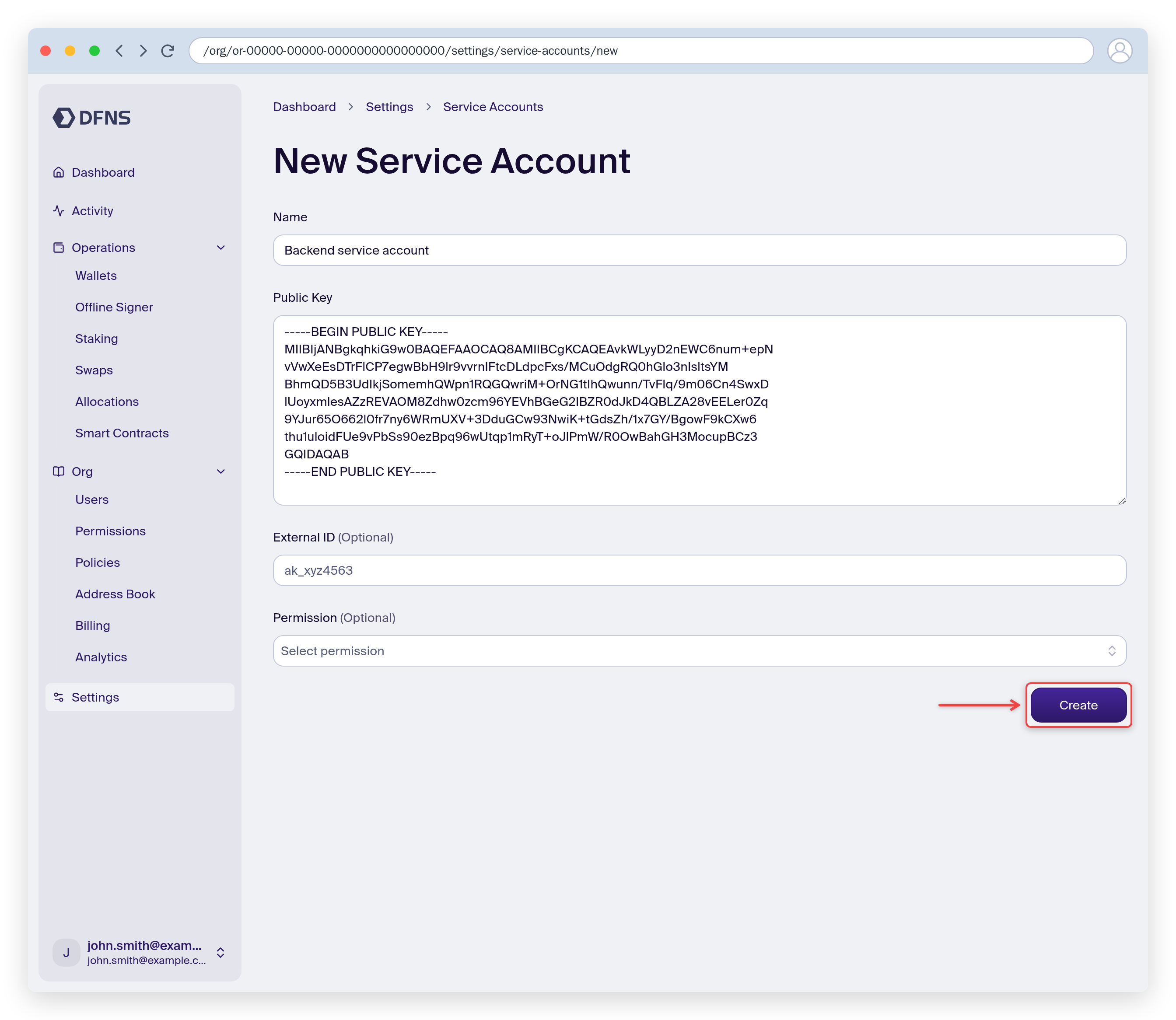1176x1020 pixels.
Task: Click the Dashboard breadcrumb link
Action: coord(304,106)
